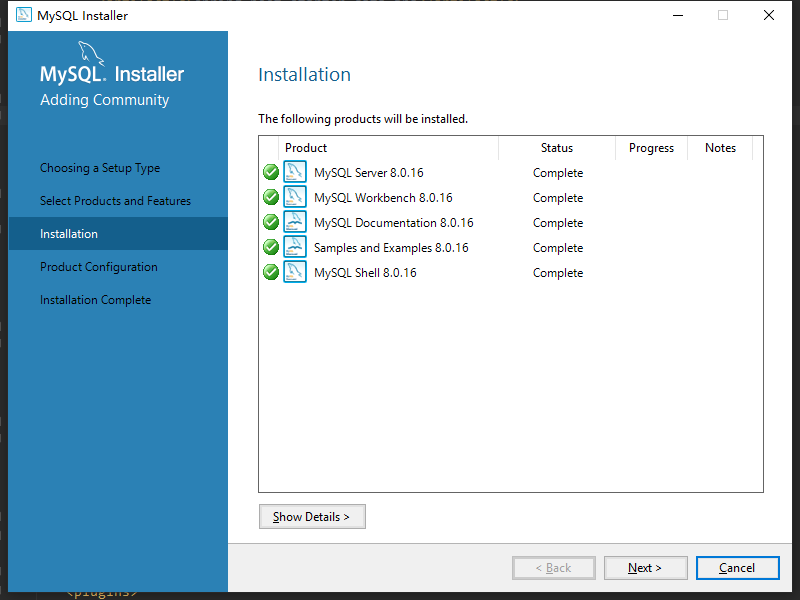The width and height of the screenshot is (800, 600).
Task: Click Next to continue to configuration
Action: point(645,568)
